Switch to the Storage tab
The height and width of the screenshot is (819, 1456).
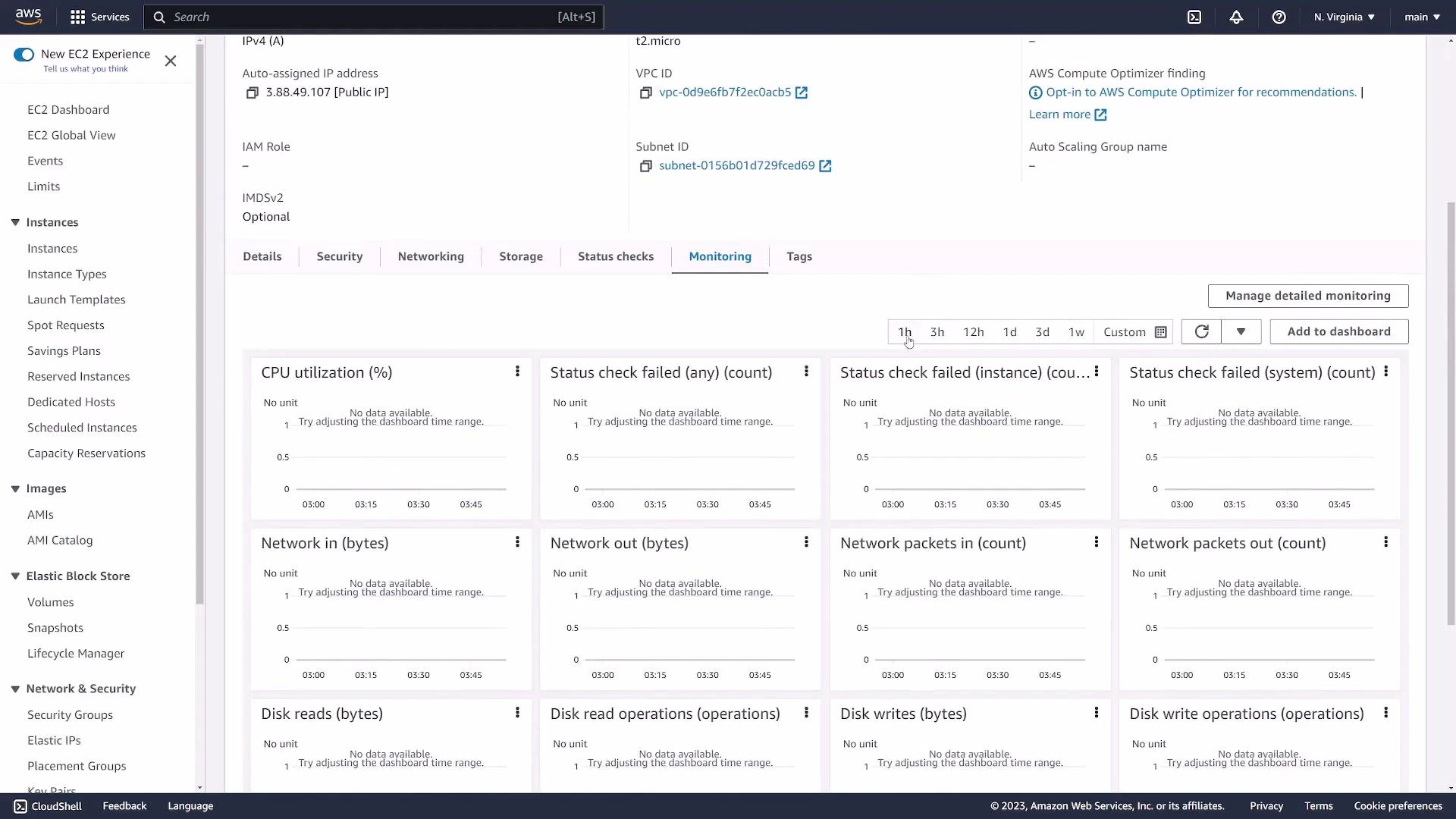tap(521, 256)
